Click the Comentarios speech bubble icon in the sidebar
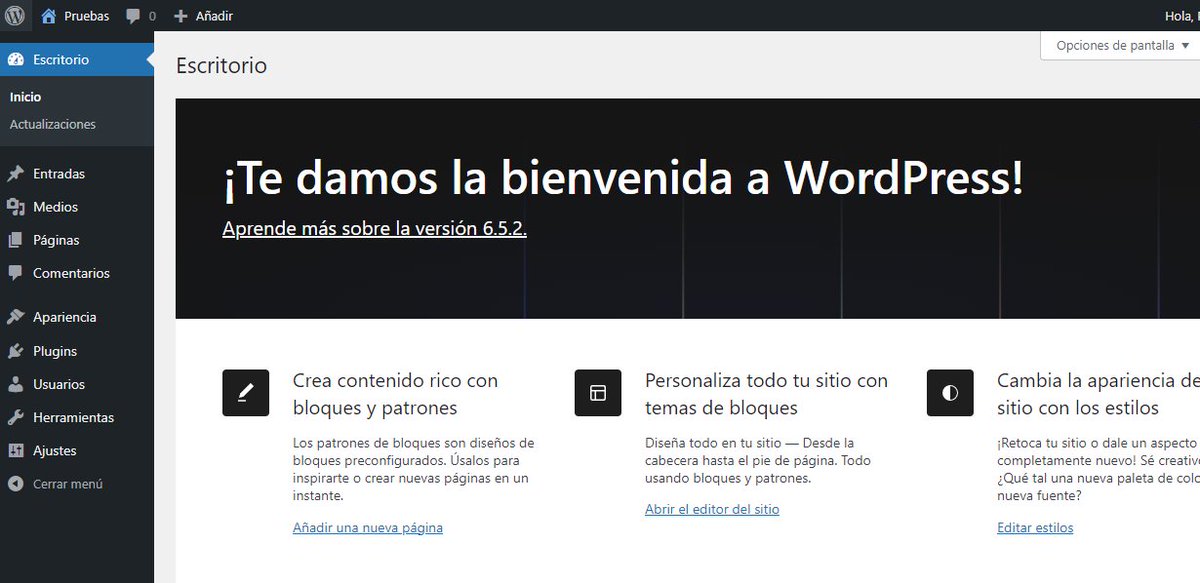The image size is (1200, 583). click(15, 273)
